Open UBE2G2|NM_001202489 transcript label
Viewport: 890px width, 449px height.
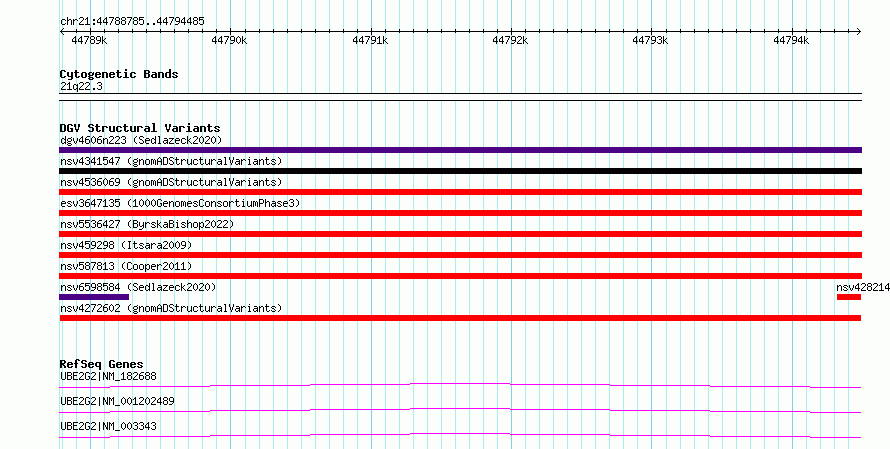pyautogui.click(x=117, y=401)
